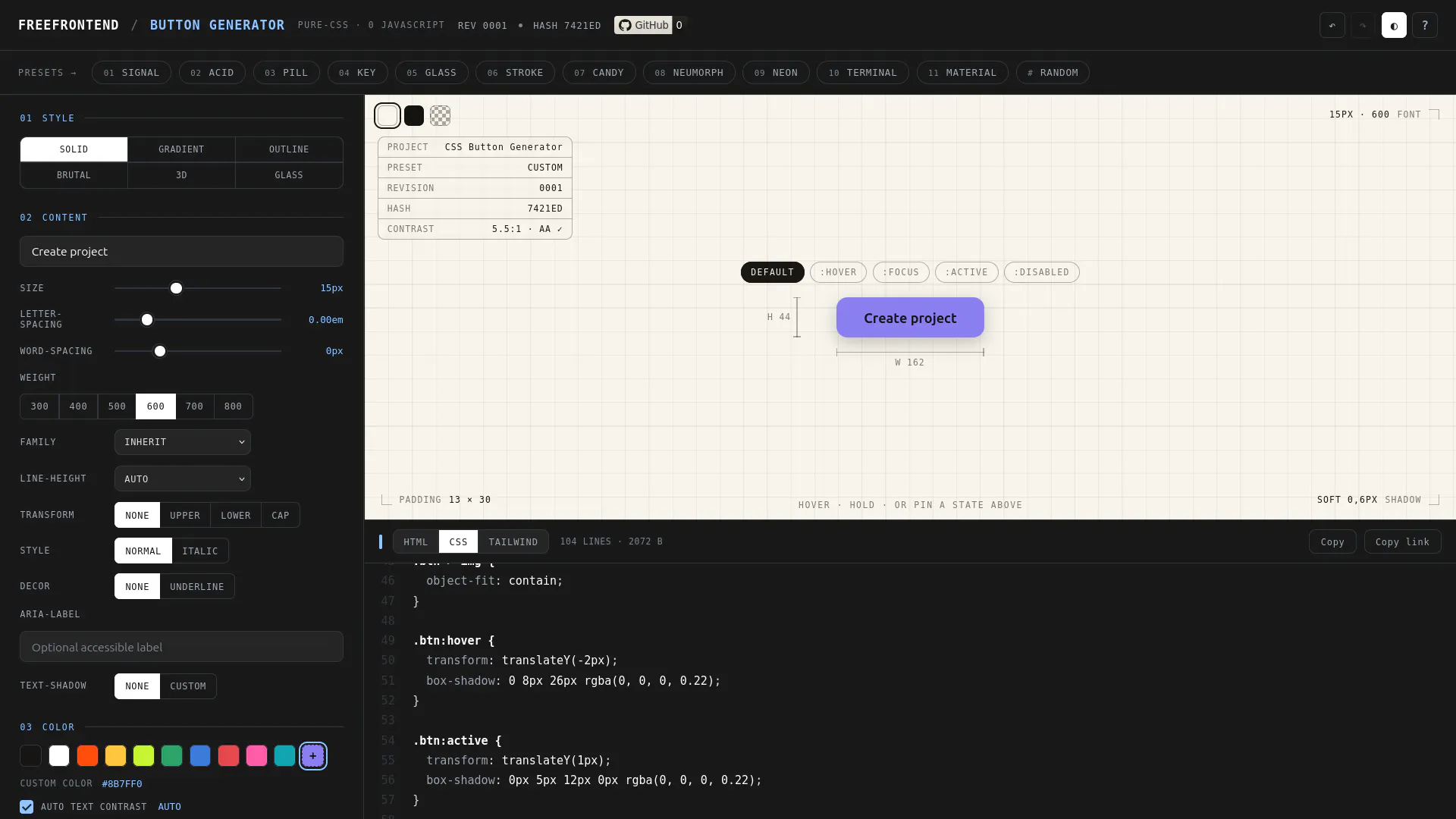1456x819 pixels.
Task: Select the black preview background swatch
Action: [x=414, y=115]
